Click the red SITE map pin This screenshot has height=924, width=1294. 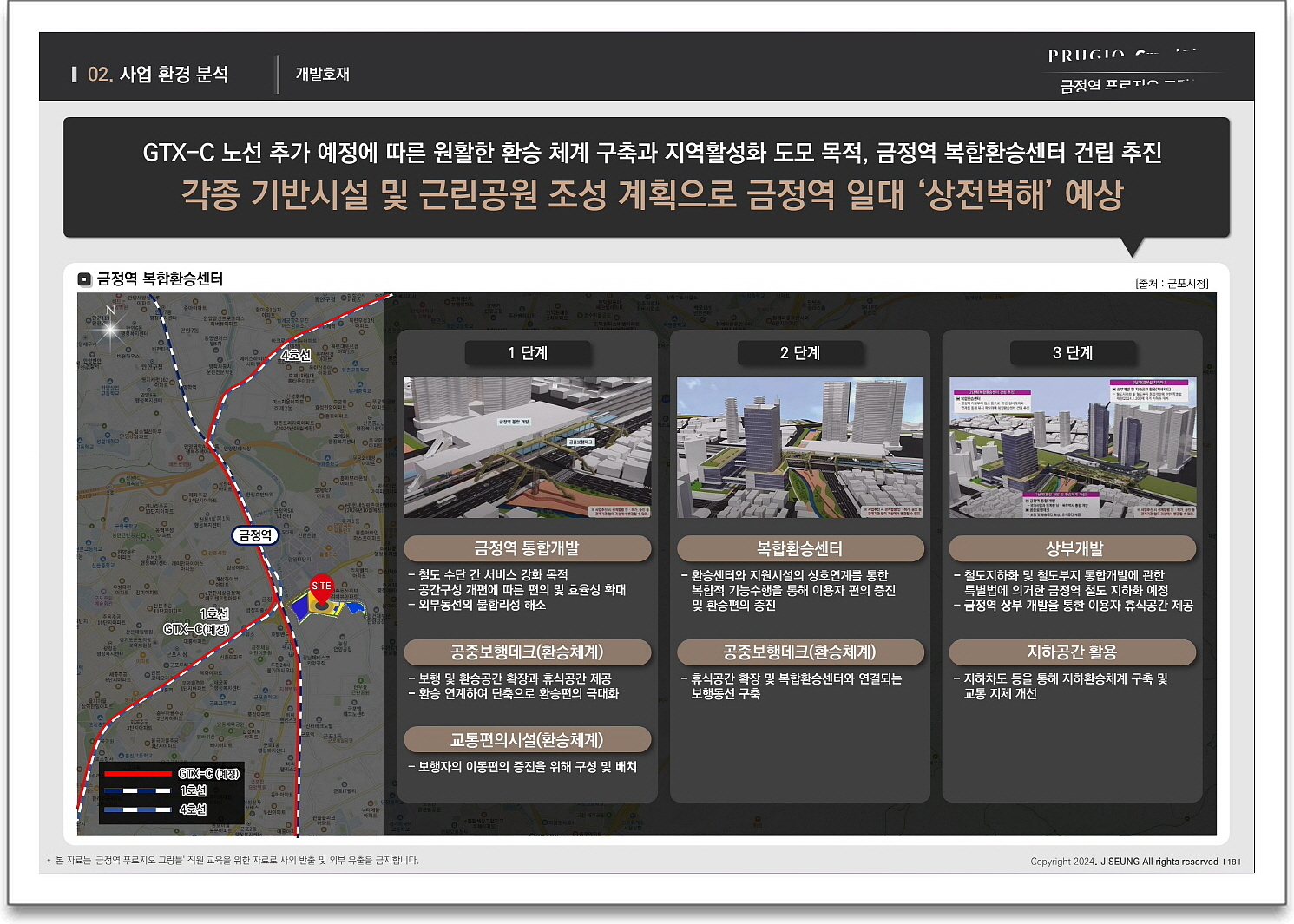pos(321,590)
